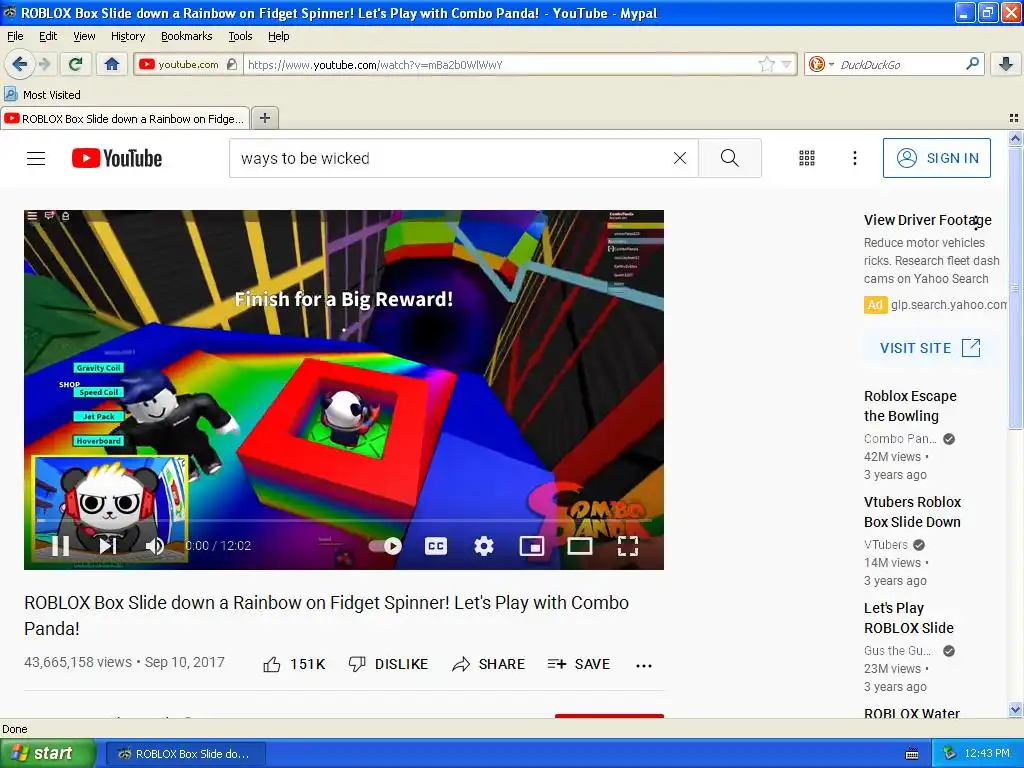Image resolution: width=1024 pixels, height=768 pixels.
Task: Click the VTubers channel name
Action: click(x=886, y=544)
